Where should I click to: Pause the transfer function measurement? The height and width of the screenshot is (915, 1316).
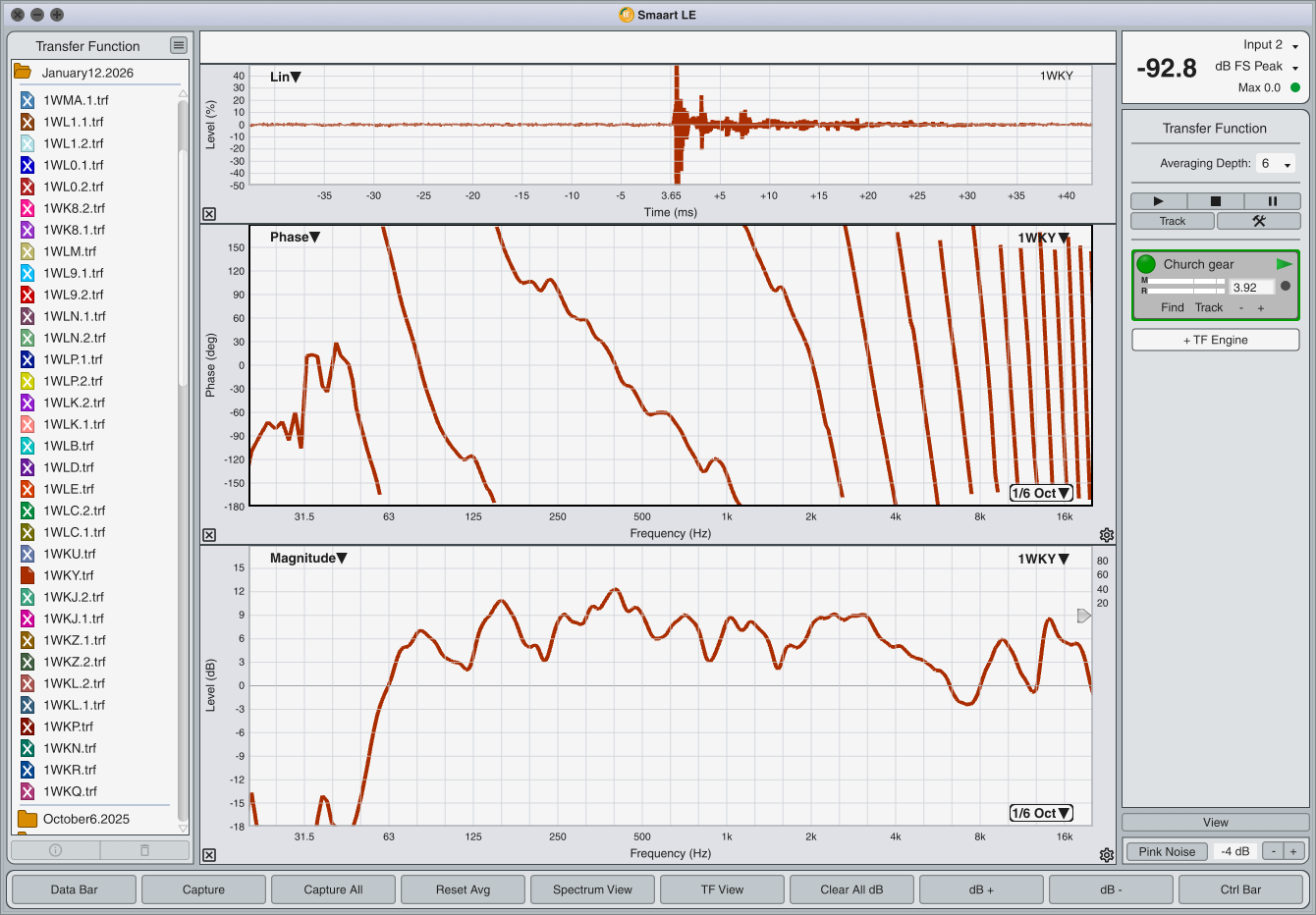pos(1272,201)
